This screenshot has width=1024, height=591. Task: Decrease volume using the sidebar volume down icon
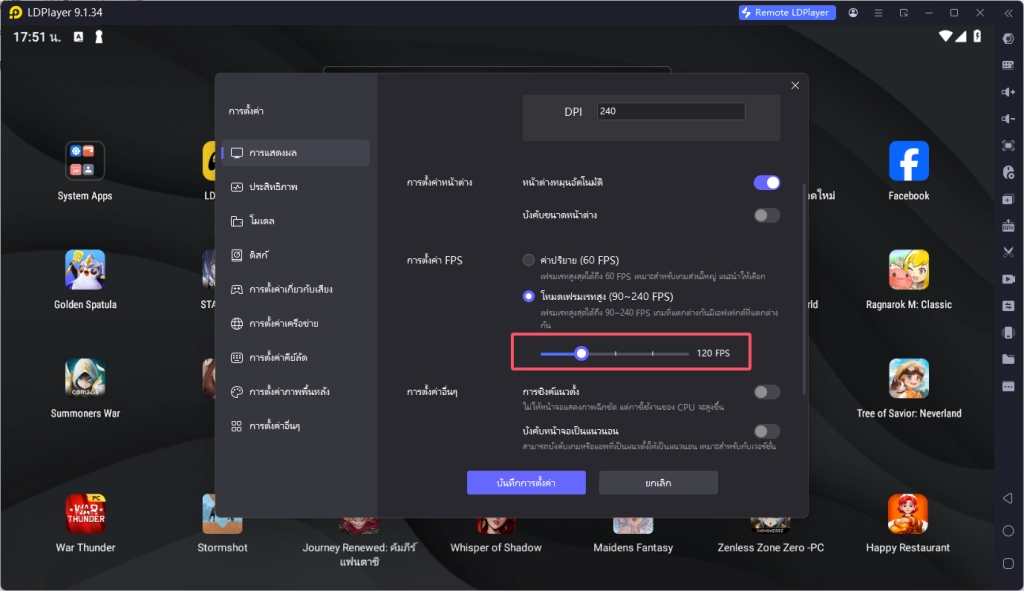1011,118
